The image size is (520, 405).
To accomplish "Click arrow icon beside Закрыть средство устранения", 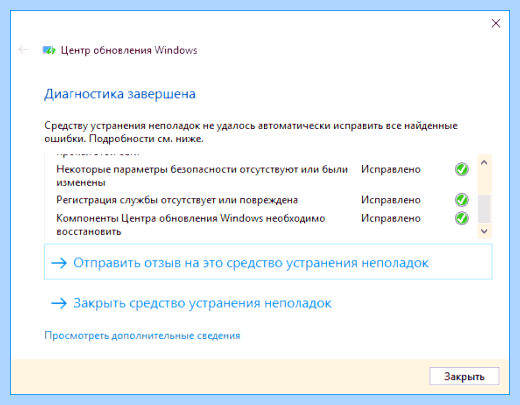I will point(59,303).
